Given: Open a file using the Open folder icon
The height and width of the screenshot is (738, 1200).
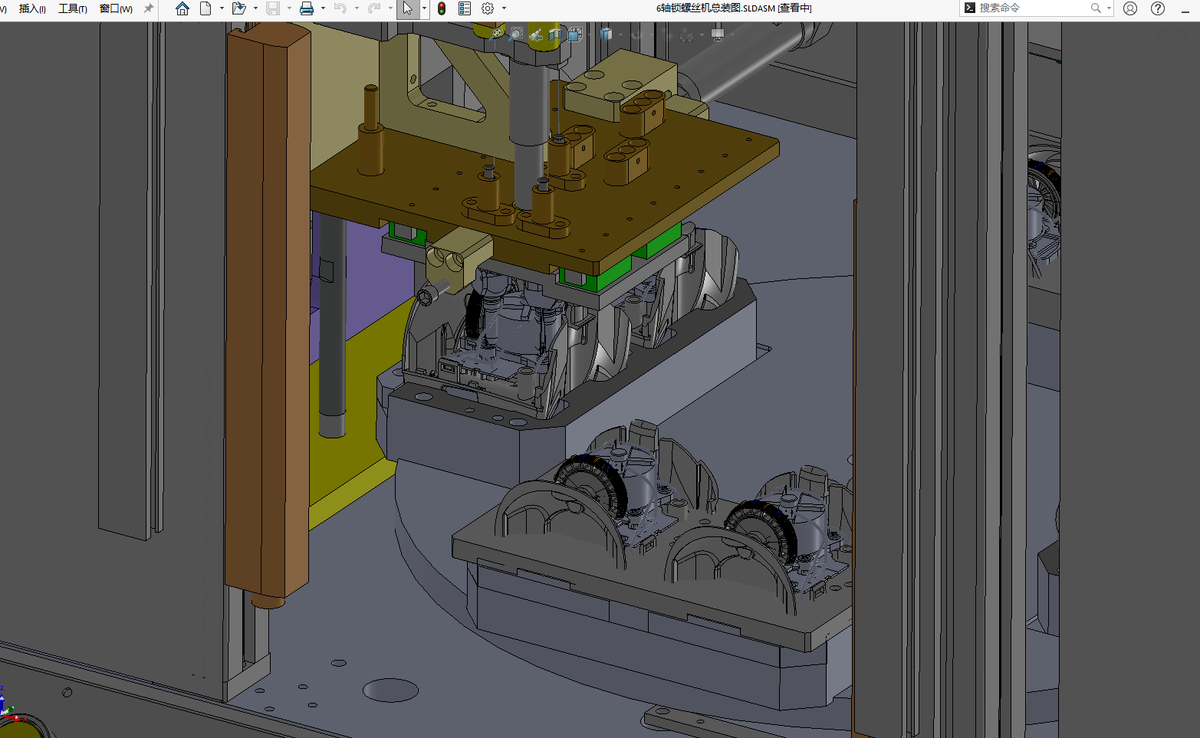Looking at the screenshot, I should 238,8.
